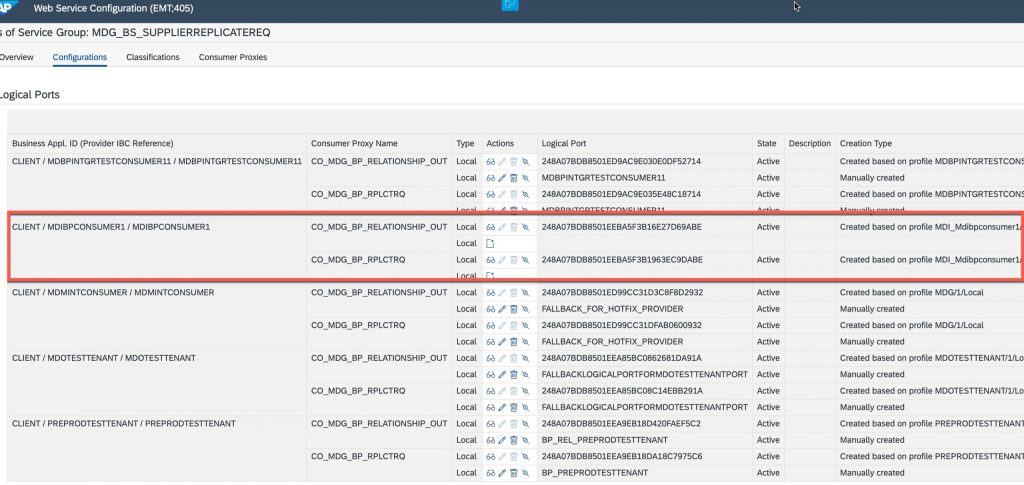
Task: Delete BP_REL_PREPRODTESTTENANT logical port
Action: pyautogui.click(x=513, y=439)
